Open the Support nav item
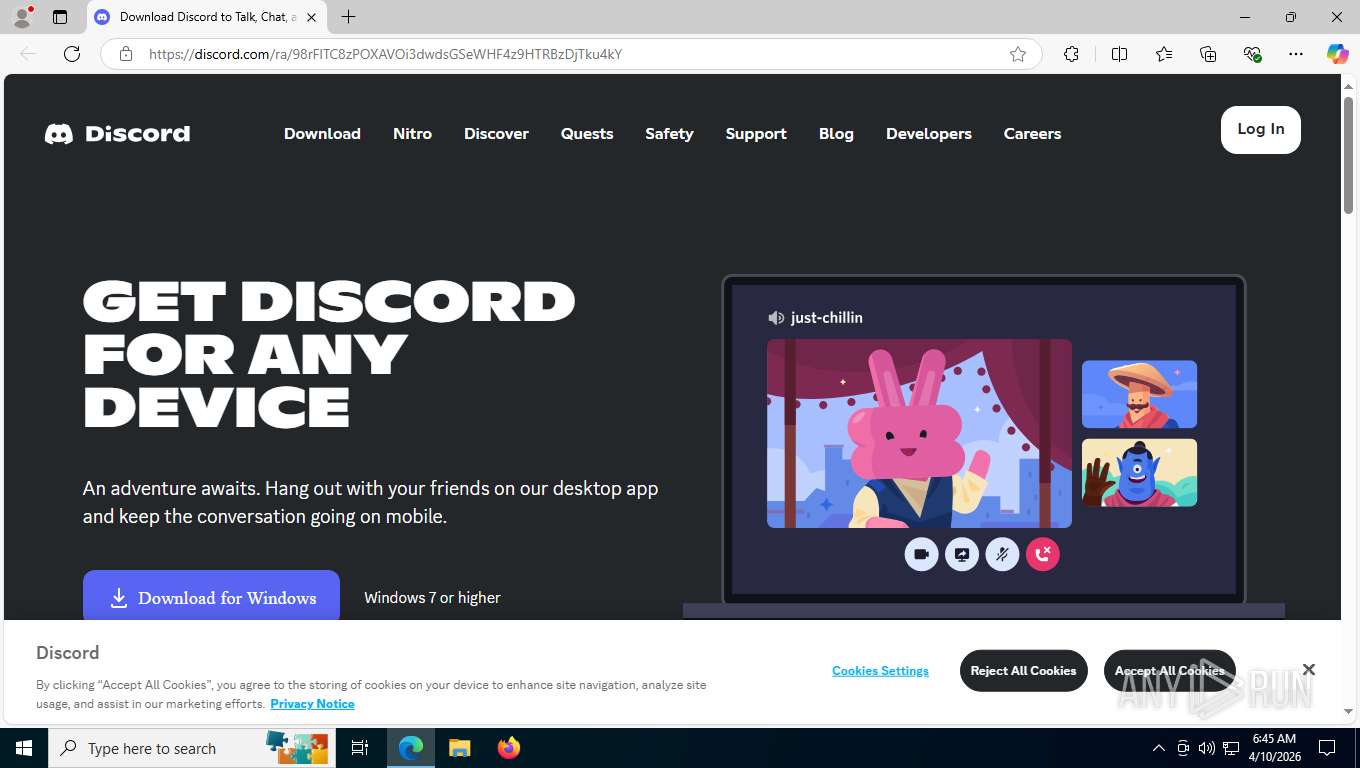 [756, 134]
